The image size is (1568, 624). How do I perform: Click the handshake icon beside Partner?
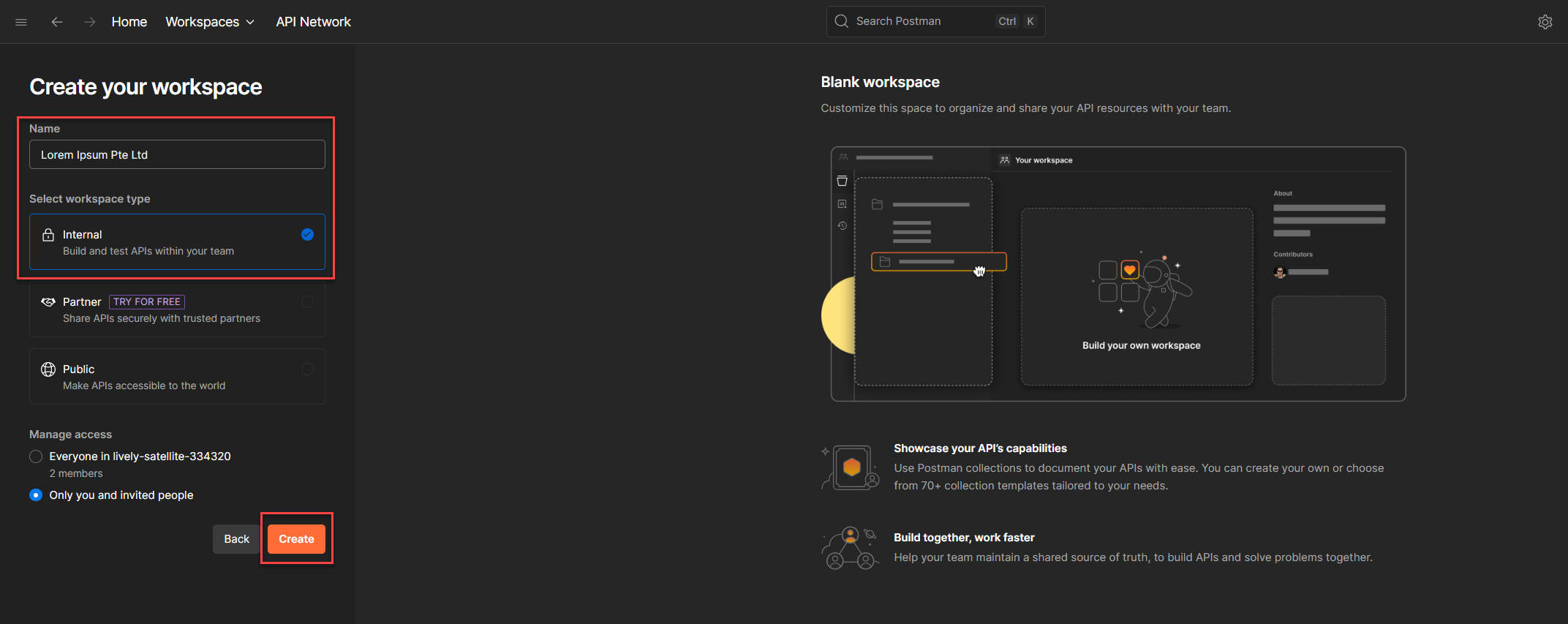pyautogui.click(x=48, y=302)
